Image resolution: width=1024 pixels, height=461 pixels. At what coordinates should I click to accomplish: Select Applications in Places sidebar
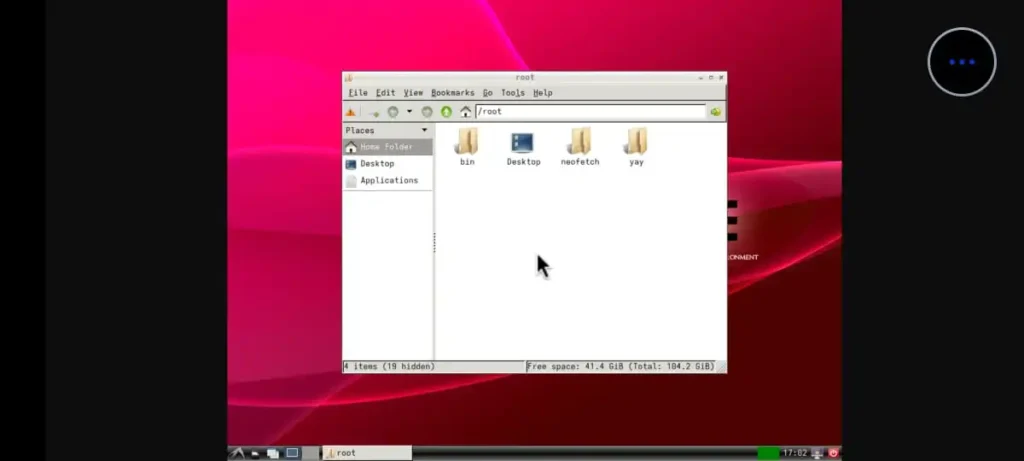(x=388, y=181)
